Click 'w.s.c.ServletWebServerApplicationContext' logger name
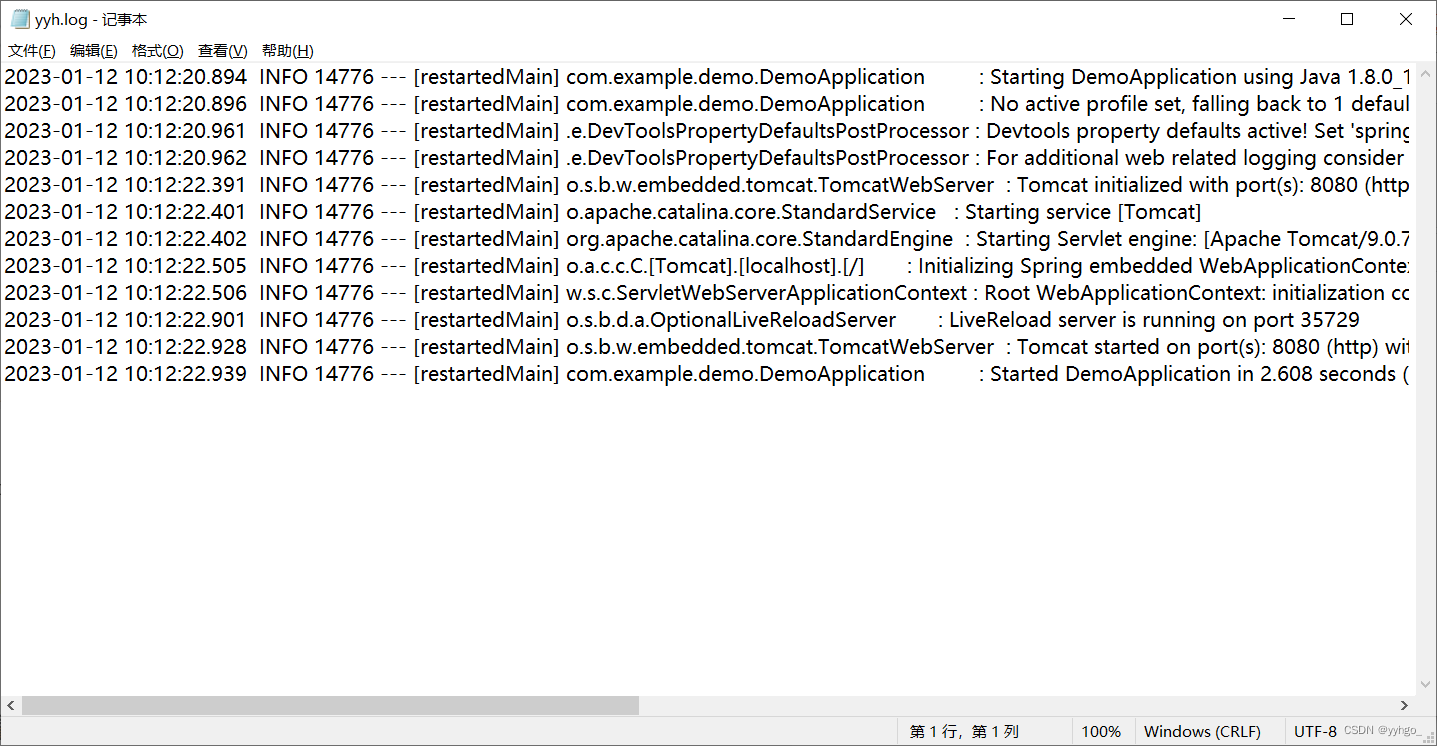Viewport: 1437px width, 746px height. [766, 293]
